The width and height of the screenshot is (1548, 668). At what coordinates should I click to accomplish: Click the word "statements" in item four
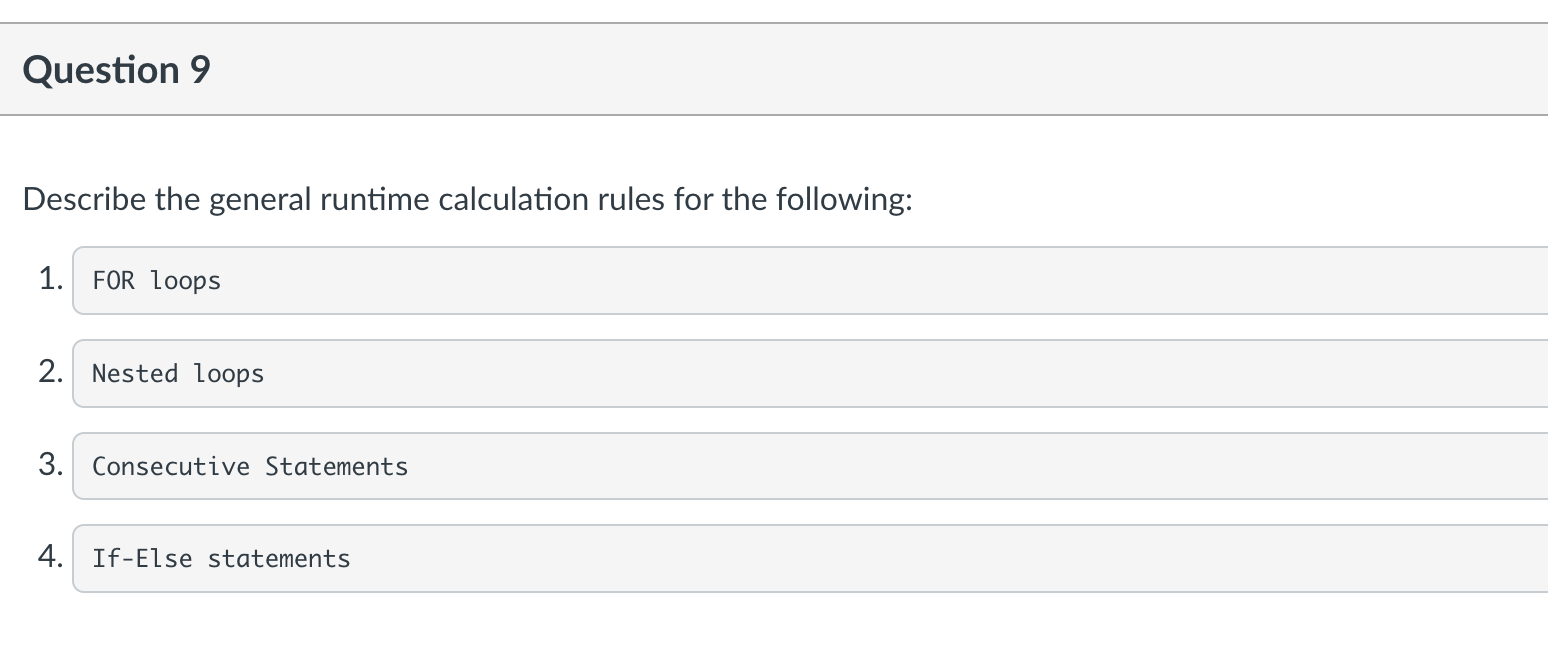[279, 558]
